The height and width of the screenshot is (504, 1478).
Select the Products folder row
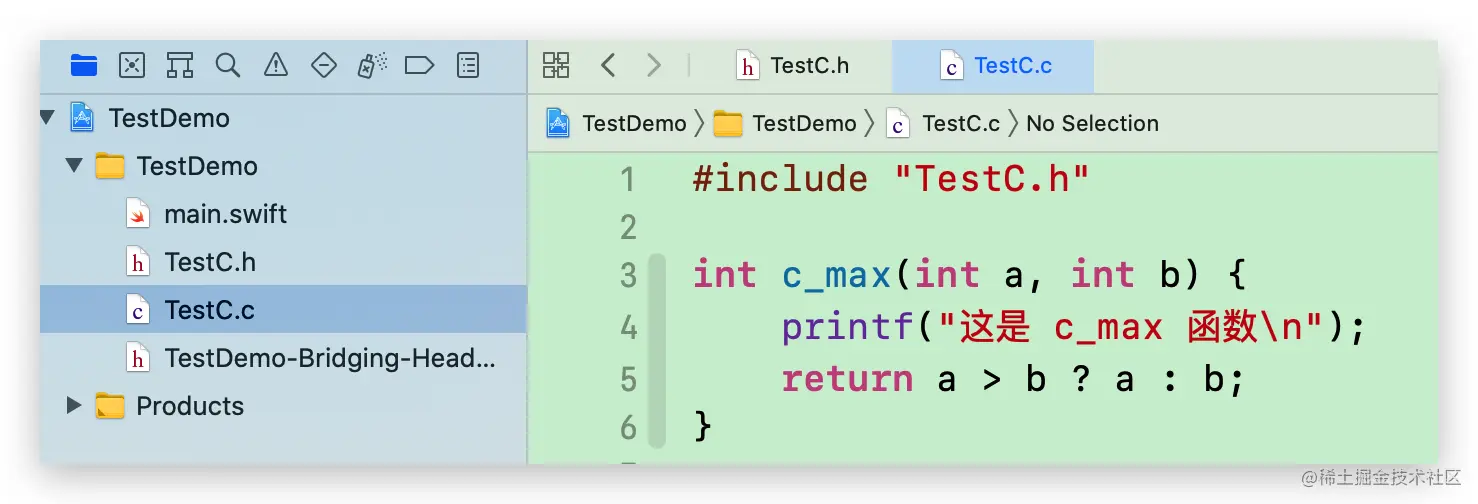click(283, 406)
